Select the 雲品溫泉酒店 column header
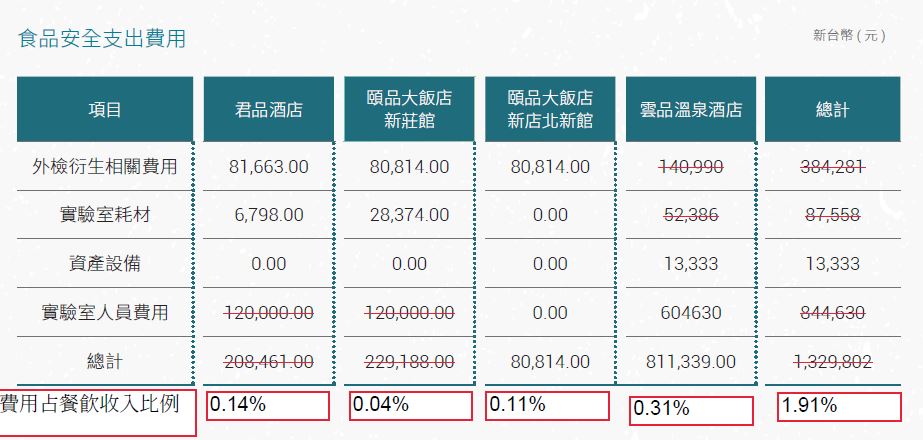 (x=690, y=109)
